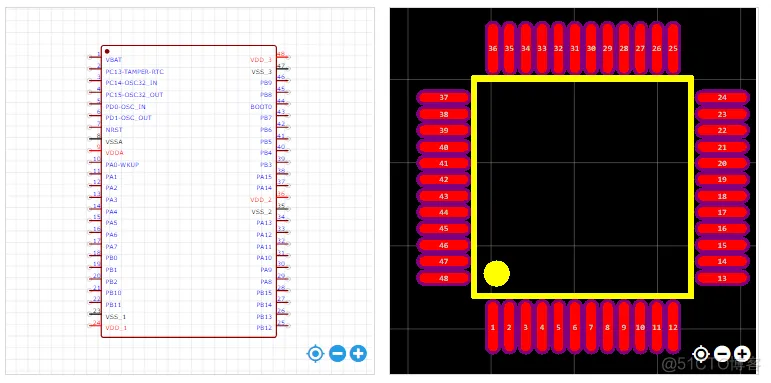Click footprint pad 24
Screen dimensions: 771x383
coord(722,97)
